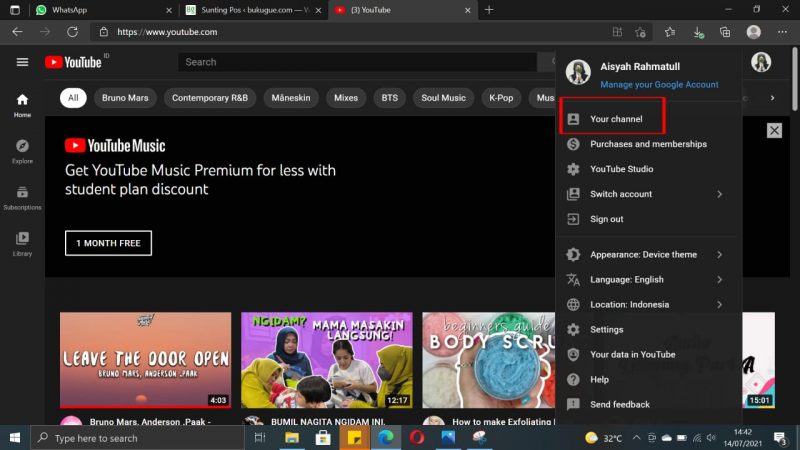Open Purchases and memberships
This screenshot has width=800, height=450.
[648, 144]
